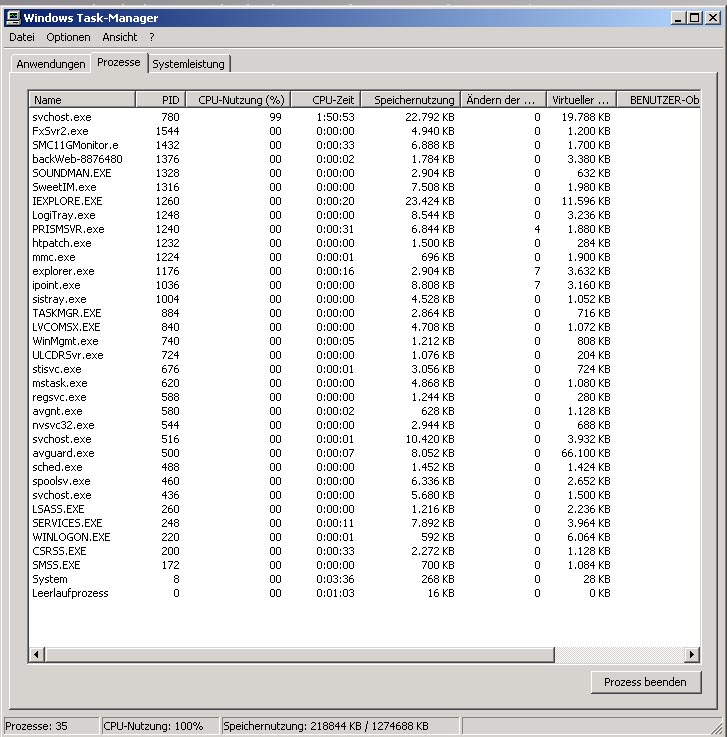
Task: Click the horizontal scrollbar right arrow
Action: tap(692, 654)
